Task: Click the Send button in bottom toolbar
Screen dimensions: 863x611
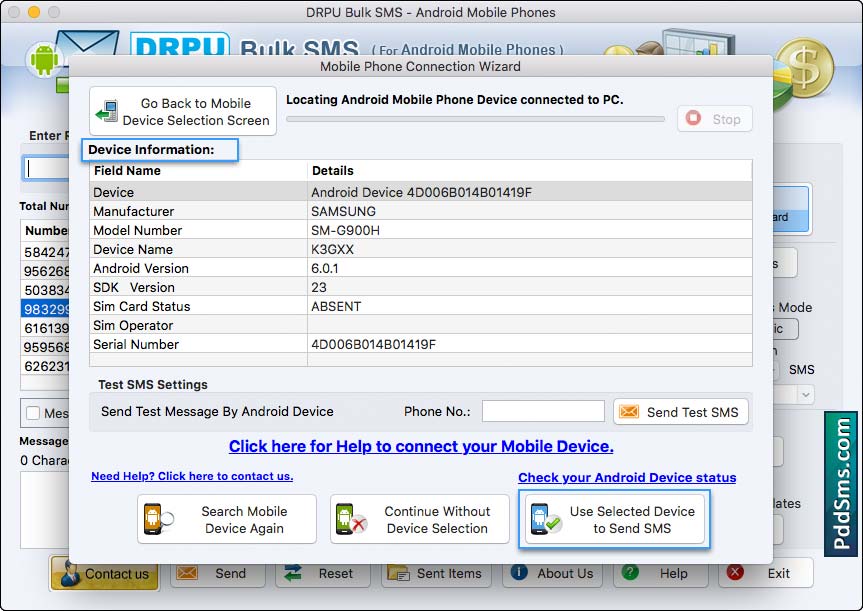Action: (x=218, y=573)
